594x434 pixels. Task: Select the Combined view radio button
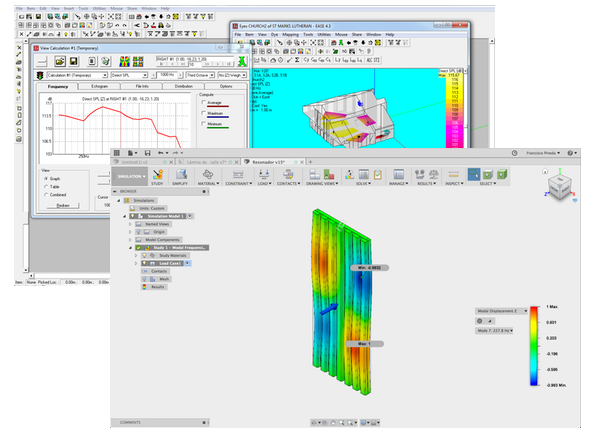46,195
